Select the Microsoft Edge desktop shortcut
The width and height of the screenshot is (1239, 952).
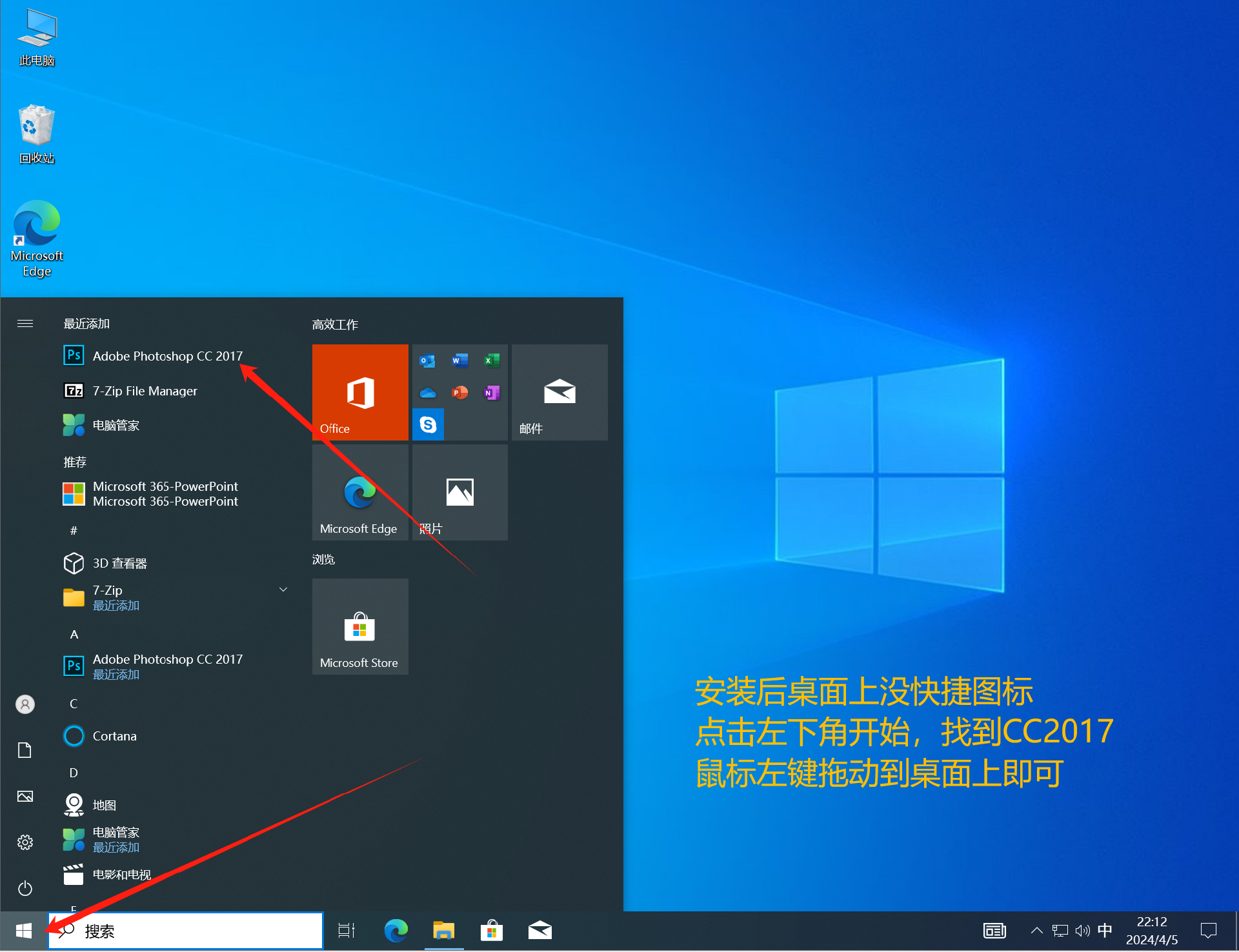[37, 239]
